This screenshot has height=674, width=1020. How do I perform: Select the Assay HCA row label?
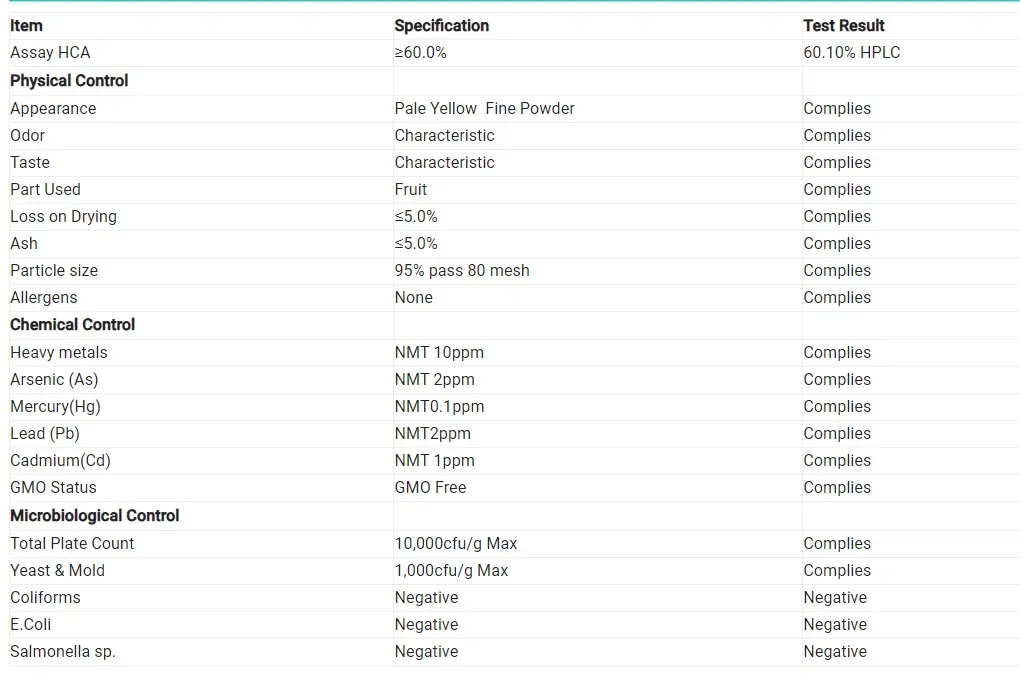click(50, 53)
